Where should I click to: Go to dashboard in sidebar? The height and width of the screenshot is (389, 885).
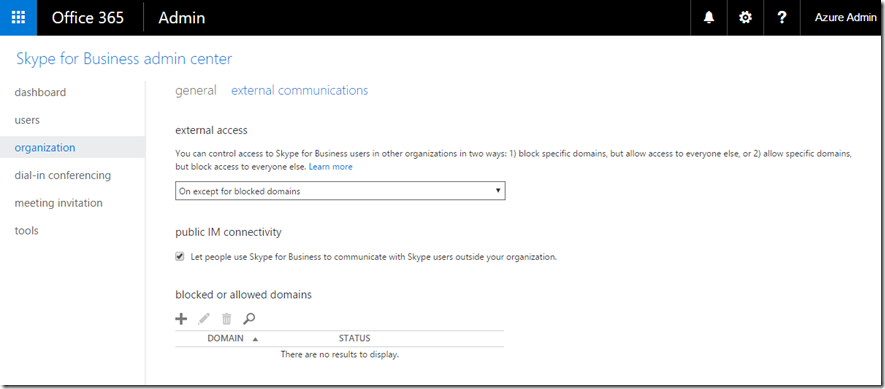(x=40, y=92)
